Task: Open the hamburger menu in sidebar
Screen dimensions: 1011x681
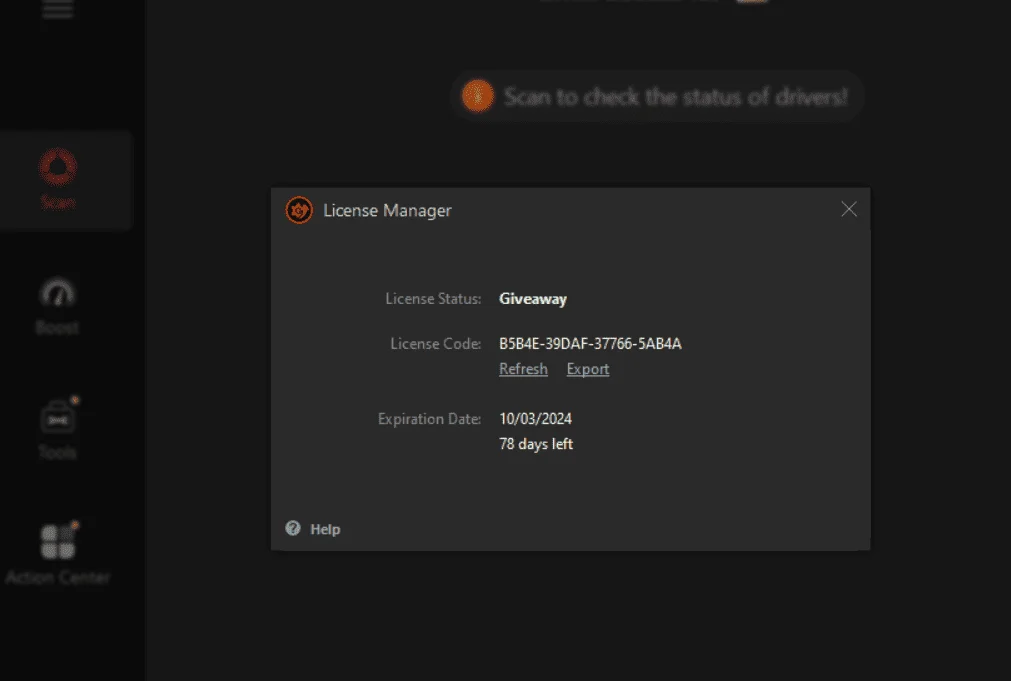Action: point(57,10)
